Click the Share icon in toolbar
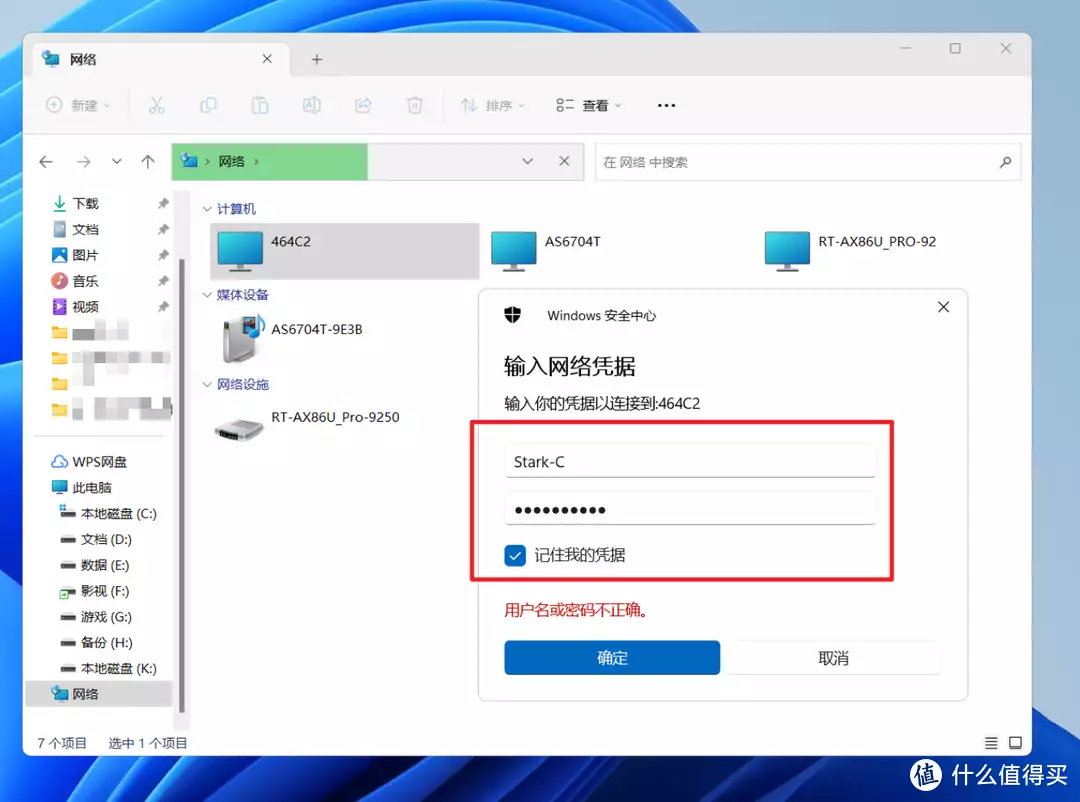Viewport: 1080px width, 802px height. pyautogui.click(x=363, y=105)
